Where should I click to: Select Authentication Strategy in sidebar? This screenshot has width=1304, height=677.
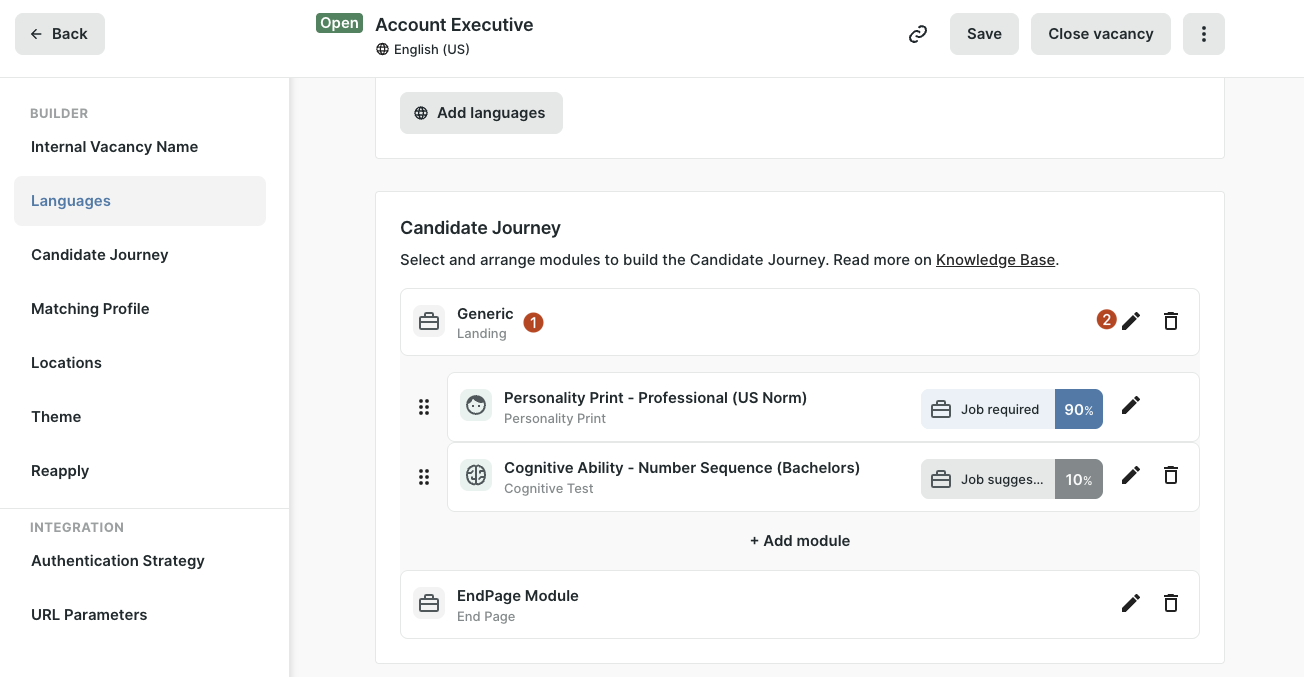pos(118,561)
